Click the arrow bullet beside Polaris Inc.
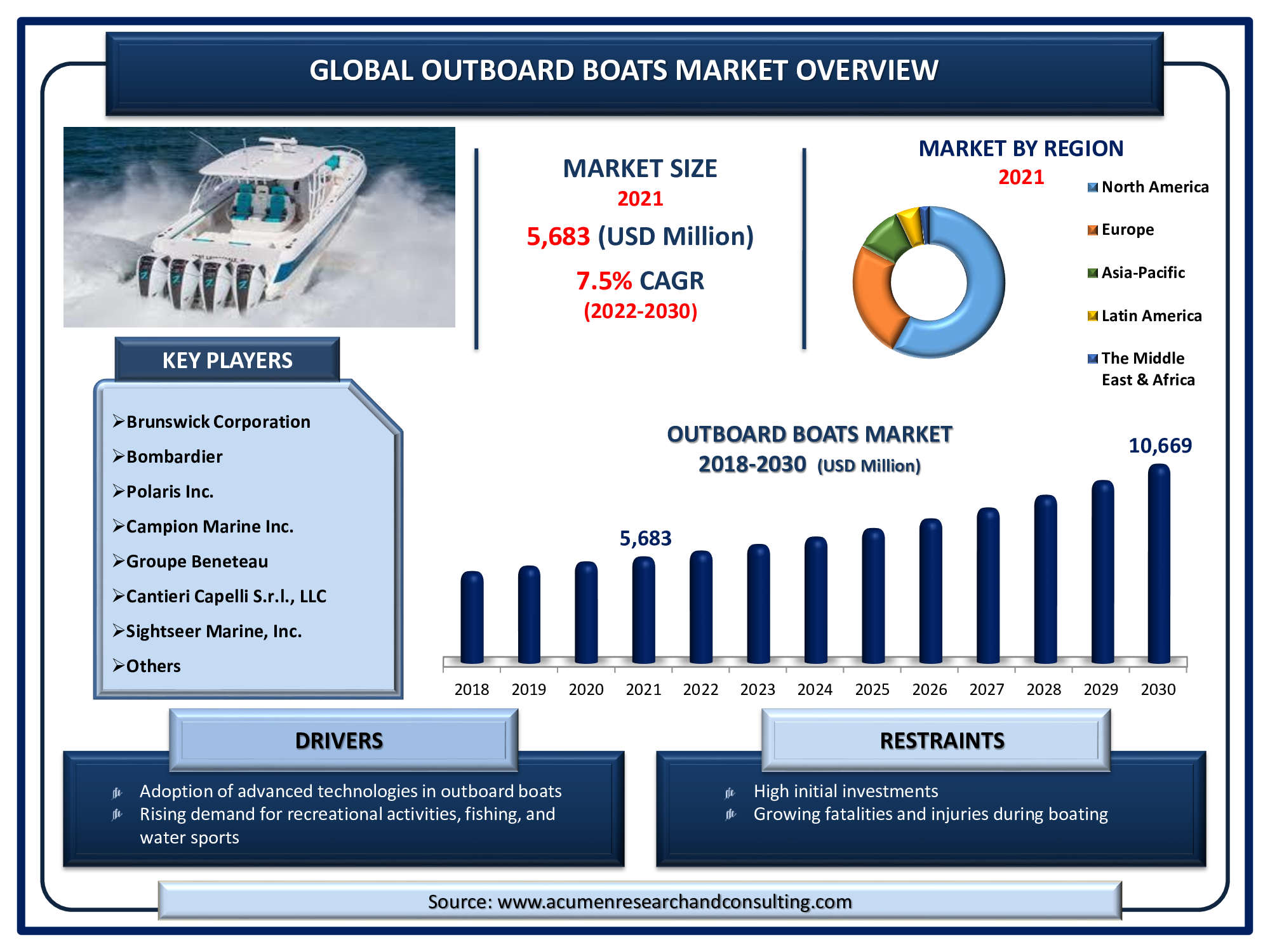 (118, 491)
